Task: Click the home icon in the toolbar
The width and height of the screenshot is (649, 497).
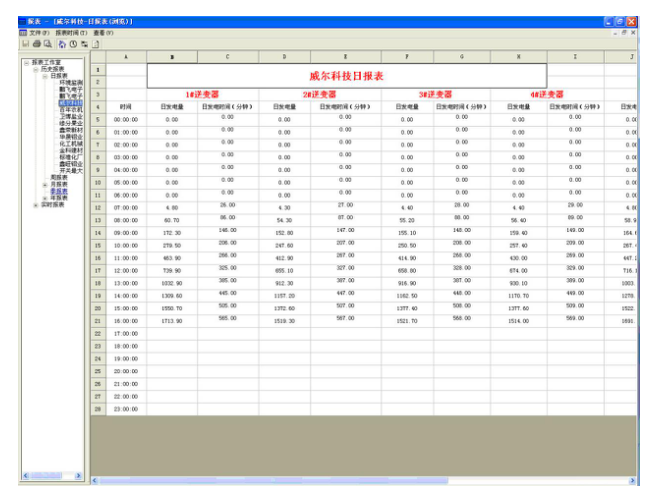Action: [x=61, y=44]
